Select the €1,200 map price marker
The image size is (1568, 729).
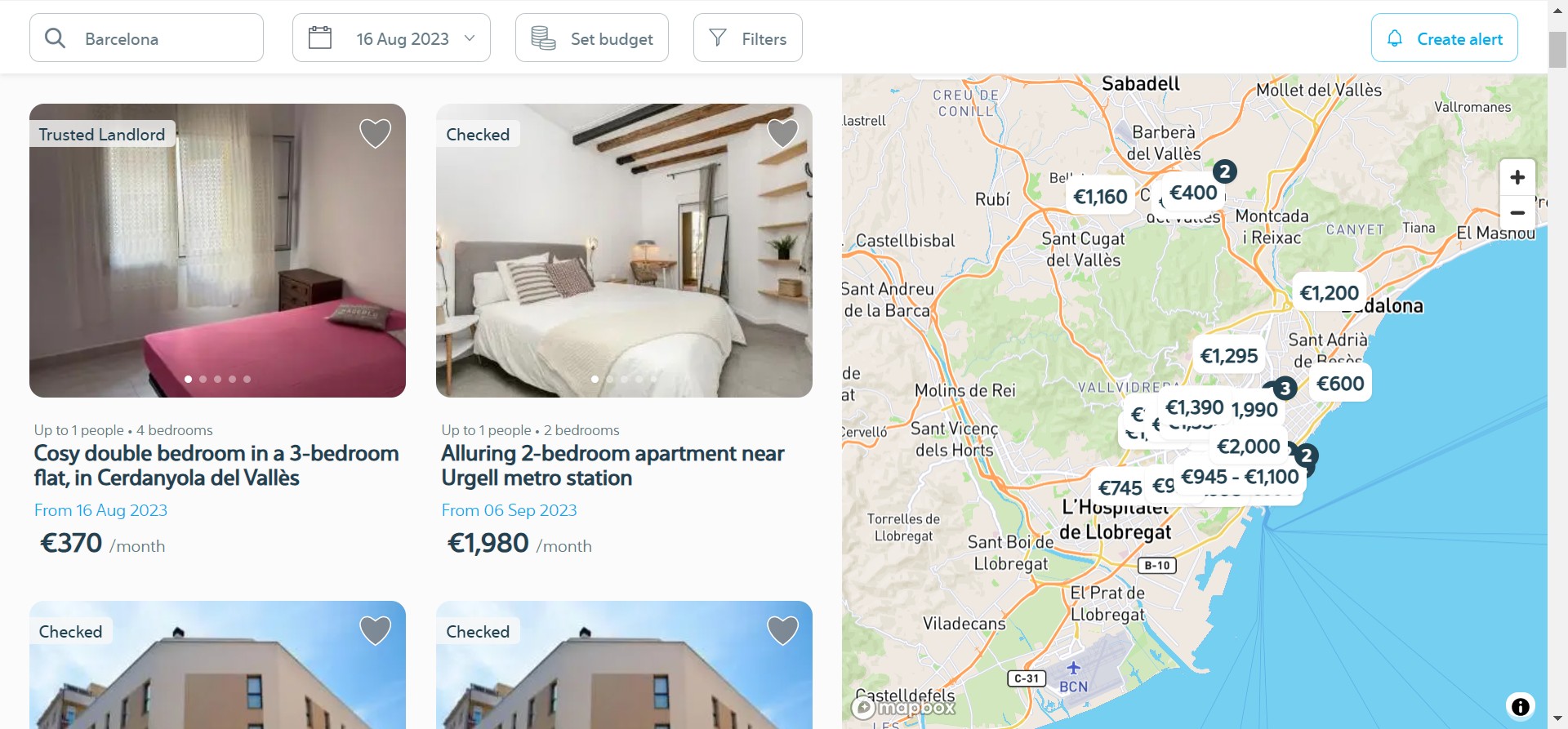coord(1329,293)
